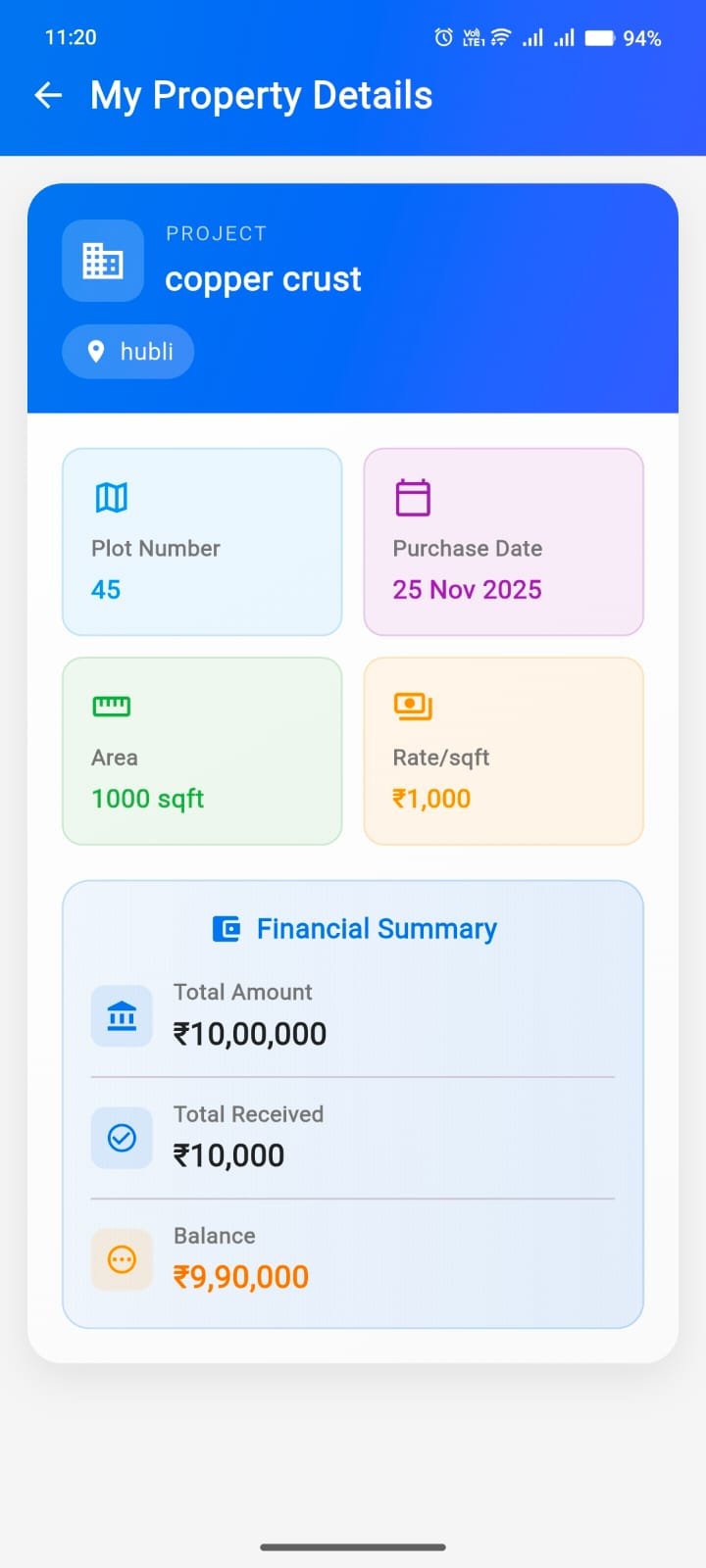
Task: Tap the alarm icon in status bar
Action: click(x=444, y=38)
